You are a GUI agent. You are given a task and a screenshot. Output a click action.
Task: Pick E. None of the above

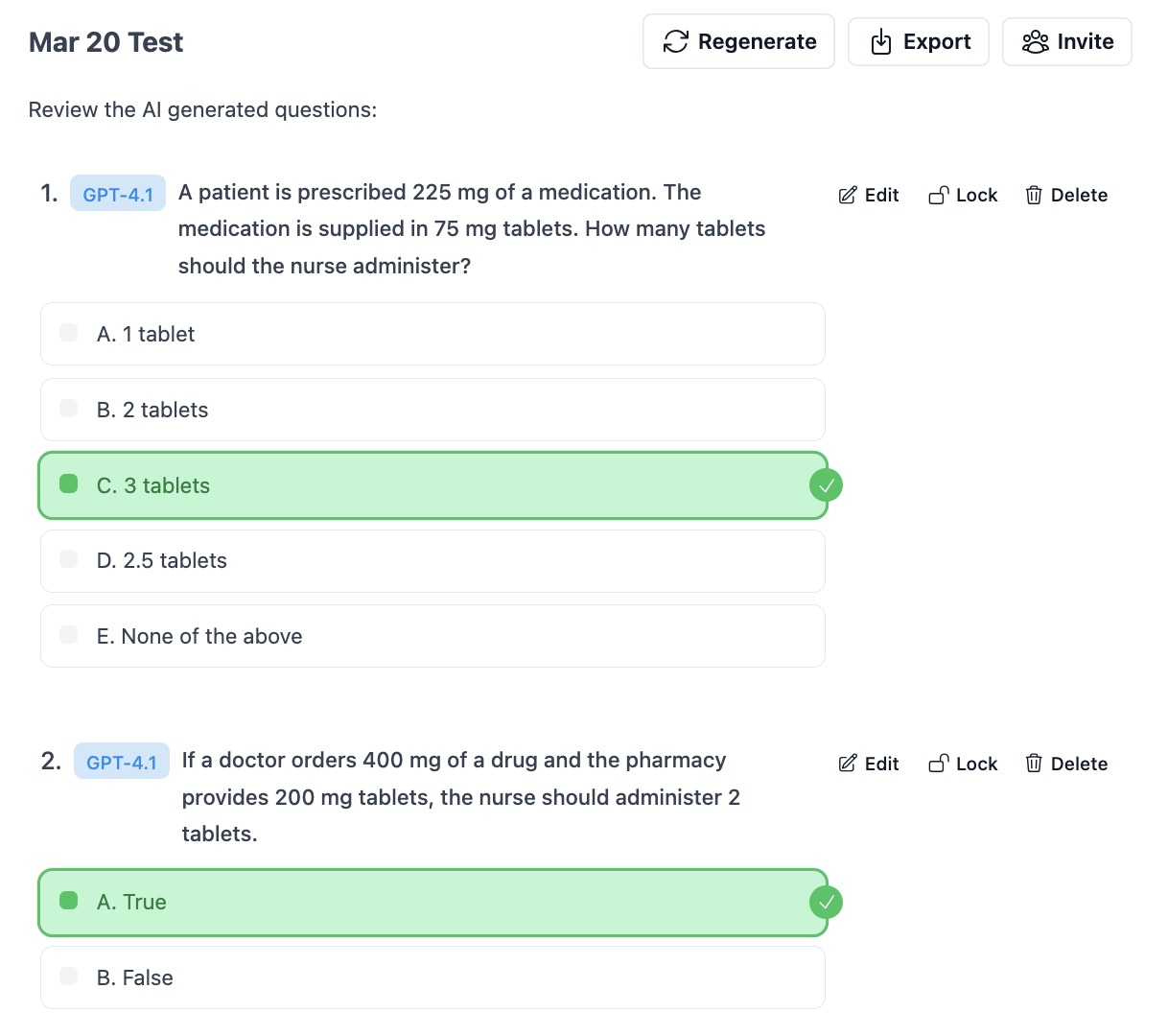coord(432,636)
